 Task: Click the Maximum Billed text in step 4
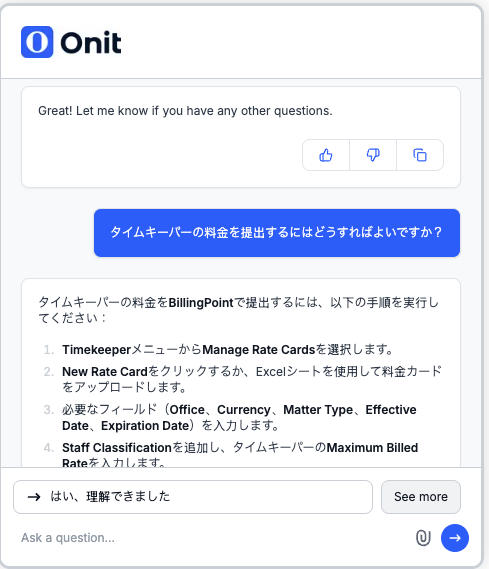[372, 448]
